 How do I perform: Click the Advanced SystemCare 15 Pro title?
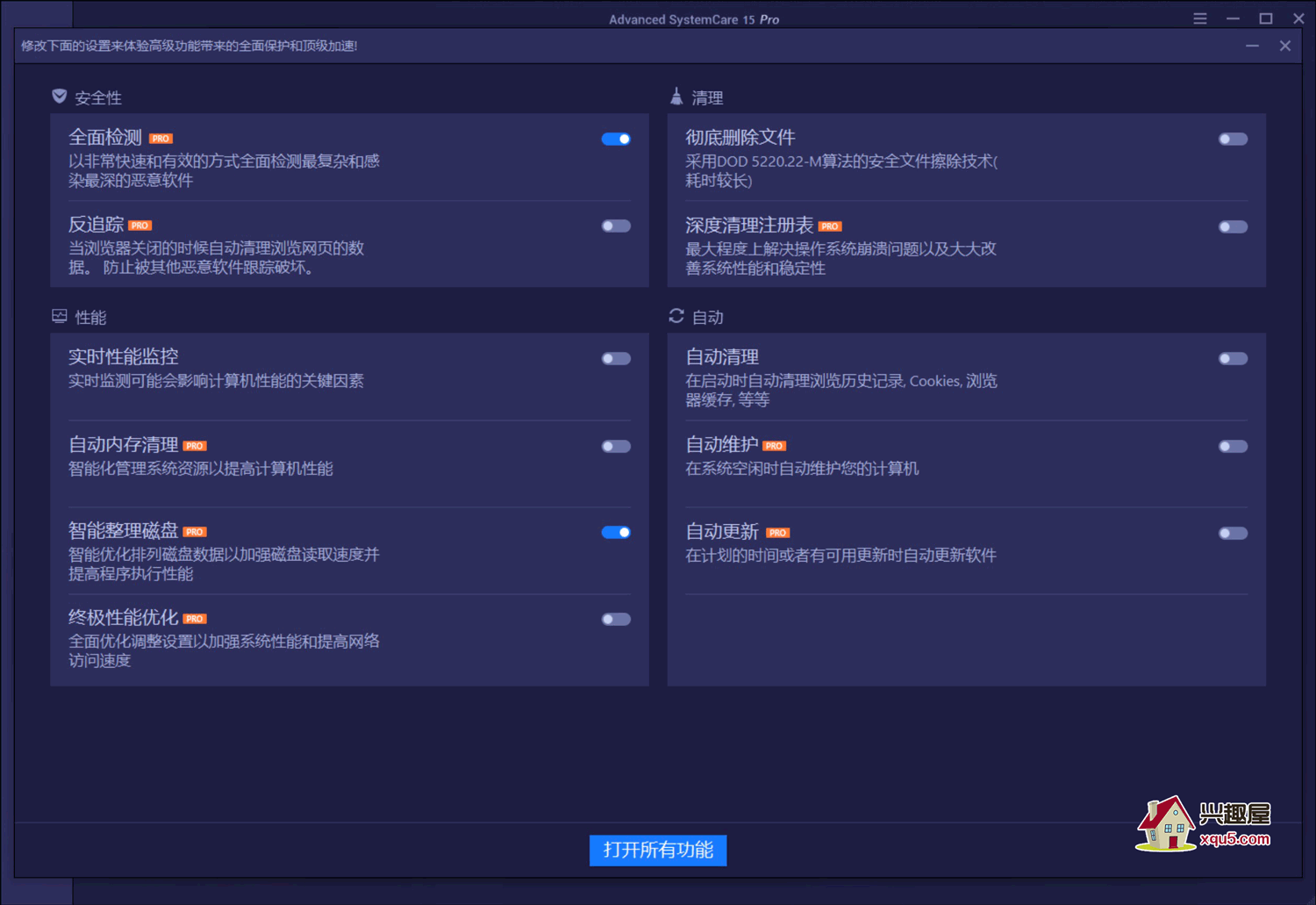point(694,19)
